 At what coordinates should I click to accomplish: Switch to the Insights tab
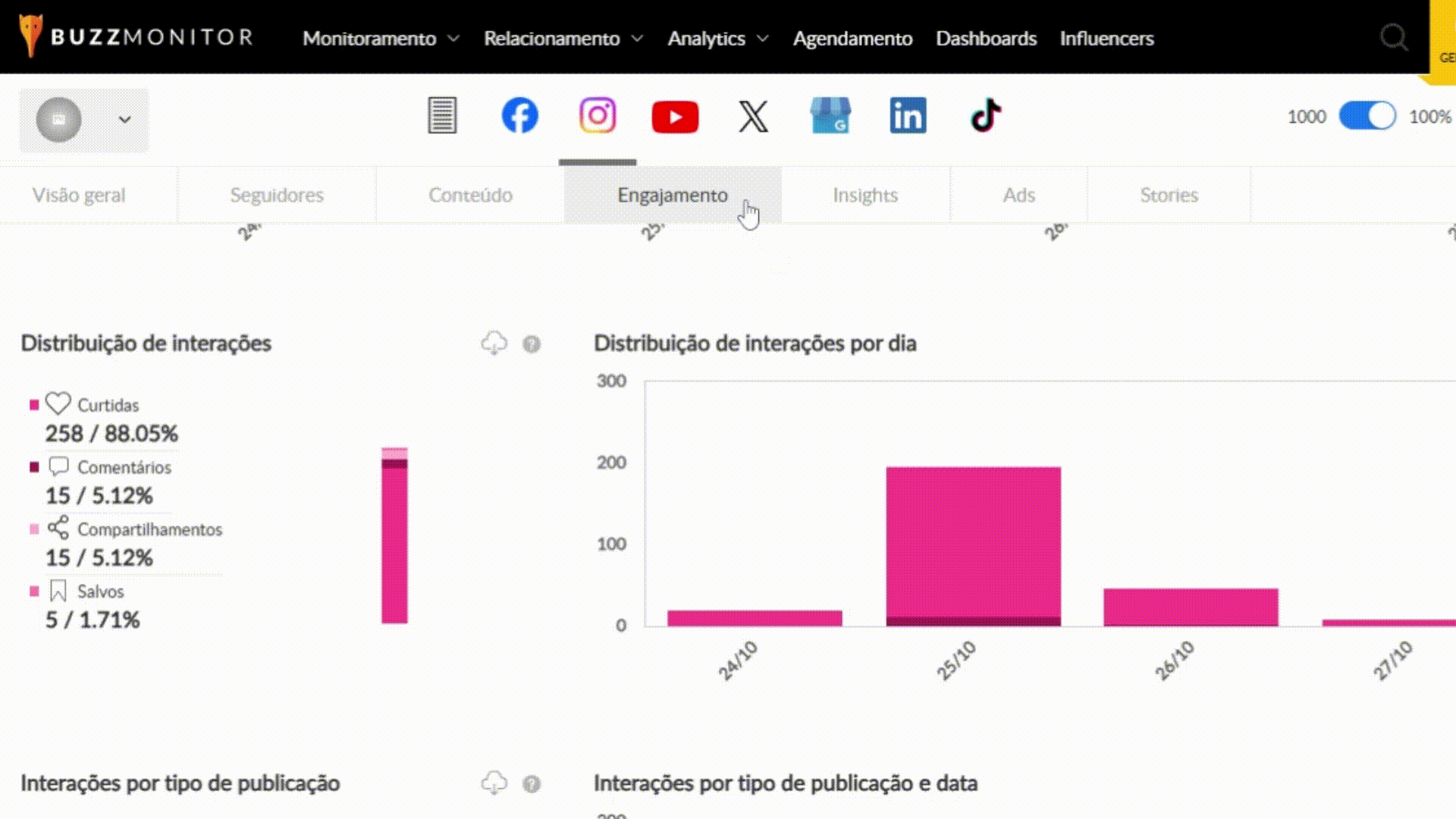point(864,195)
